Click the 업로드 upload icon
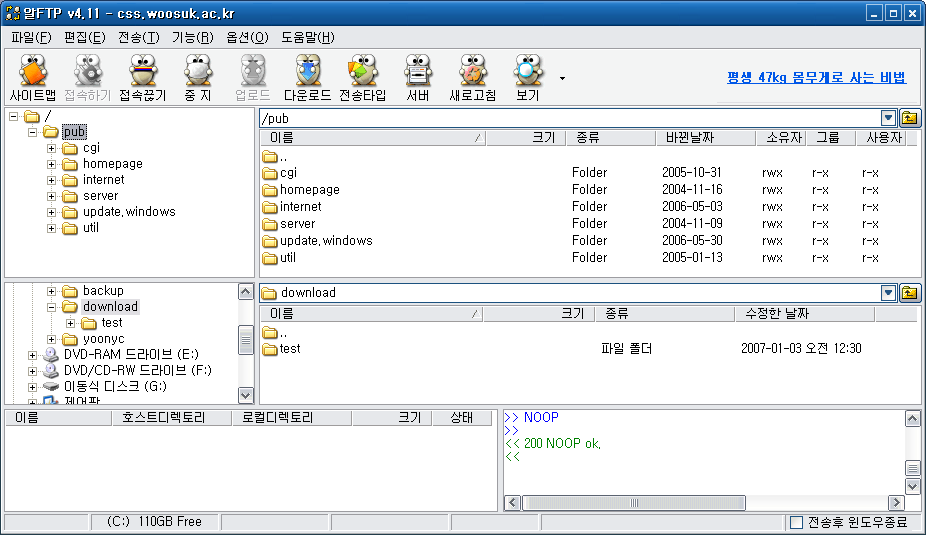Image resolution: width=926 pixels, height=535 pixels. pos(253,78)
